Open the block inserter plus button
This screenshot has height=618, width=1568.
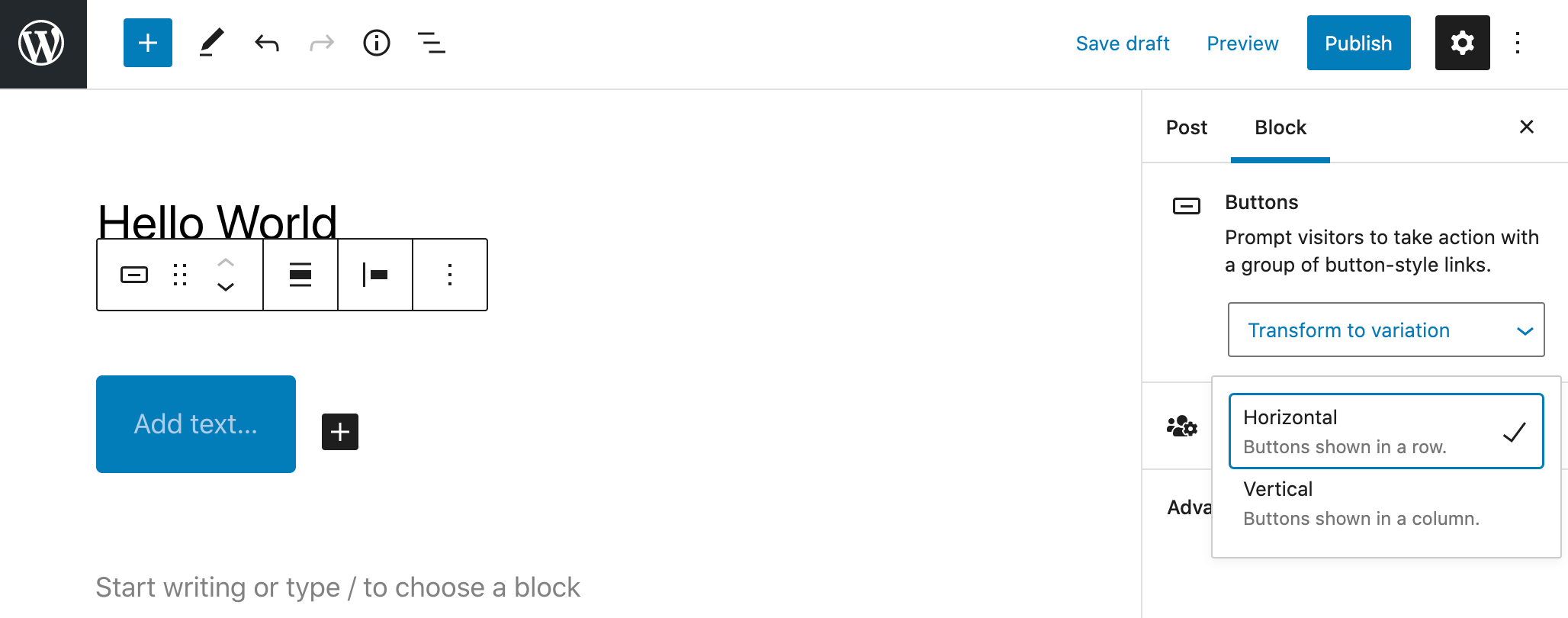click(x=148, y=43)
